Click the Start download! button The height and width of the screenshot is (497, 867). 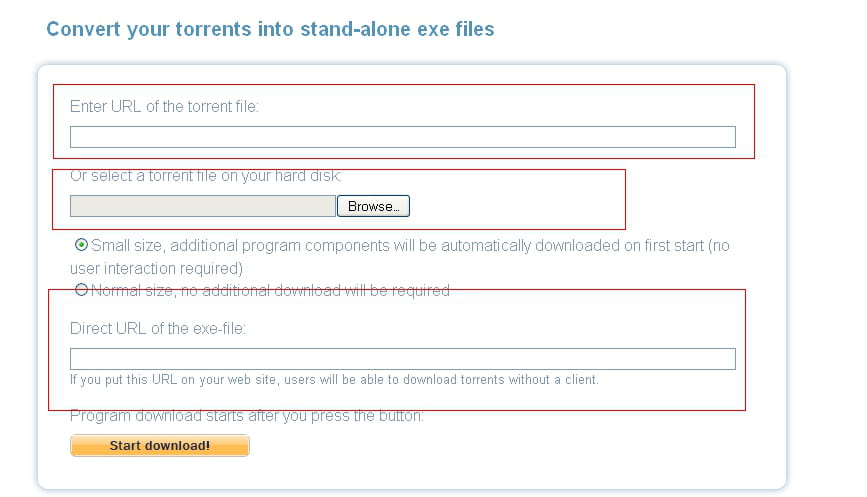(x=160, y=446)
